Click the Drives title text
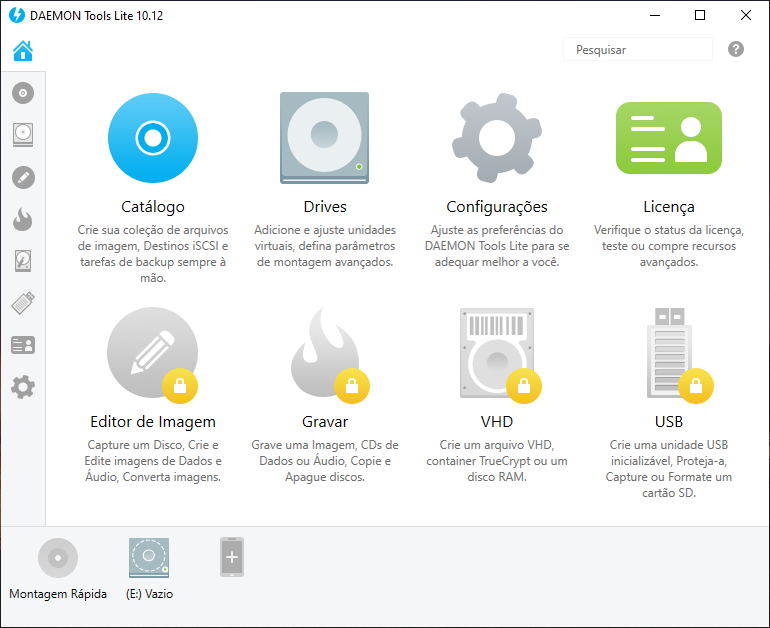This screenshot has height=628, width=770. pos(325,207)
